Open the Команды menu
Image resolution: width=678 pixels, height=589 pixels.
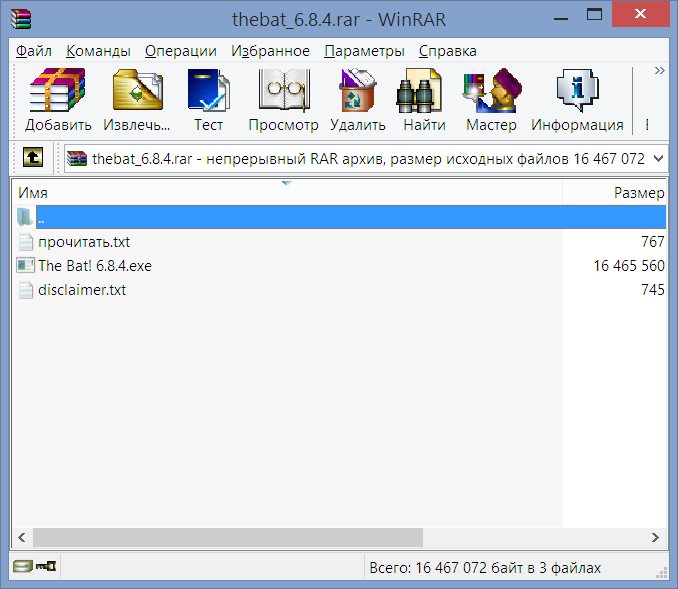98,51
